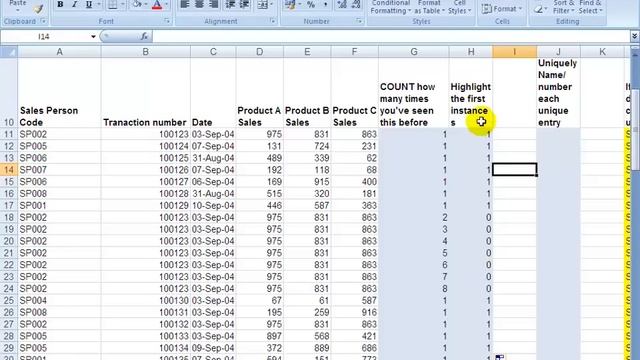The width and height of the screenshot is (640, 360).
Task: Select column A header
Action: pos(59,52)
